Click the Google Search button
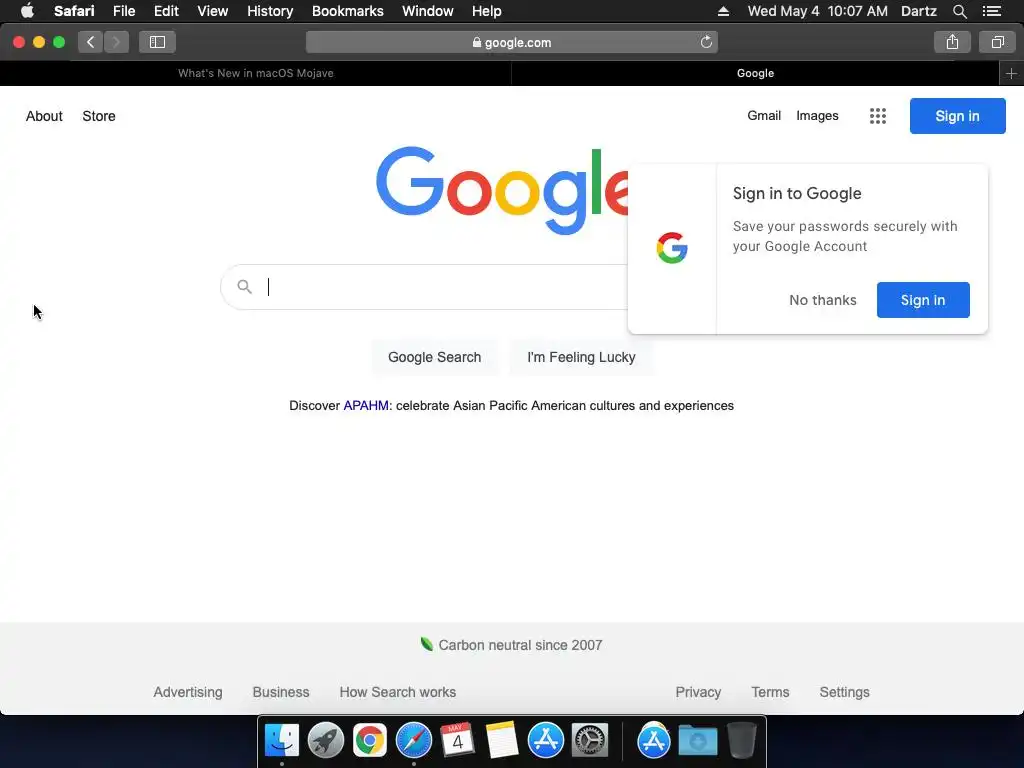Screen dimensions: 1024x768 tap(434, 357)
